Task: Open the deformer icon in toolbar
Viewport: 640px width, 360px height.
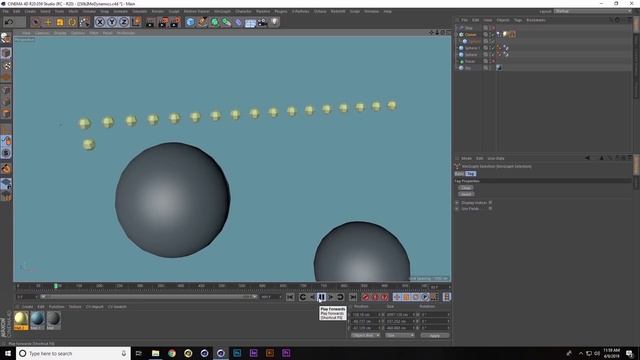Action: (x=238, y=22)
